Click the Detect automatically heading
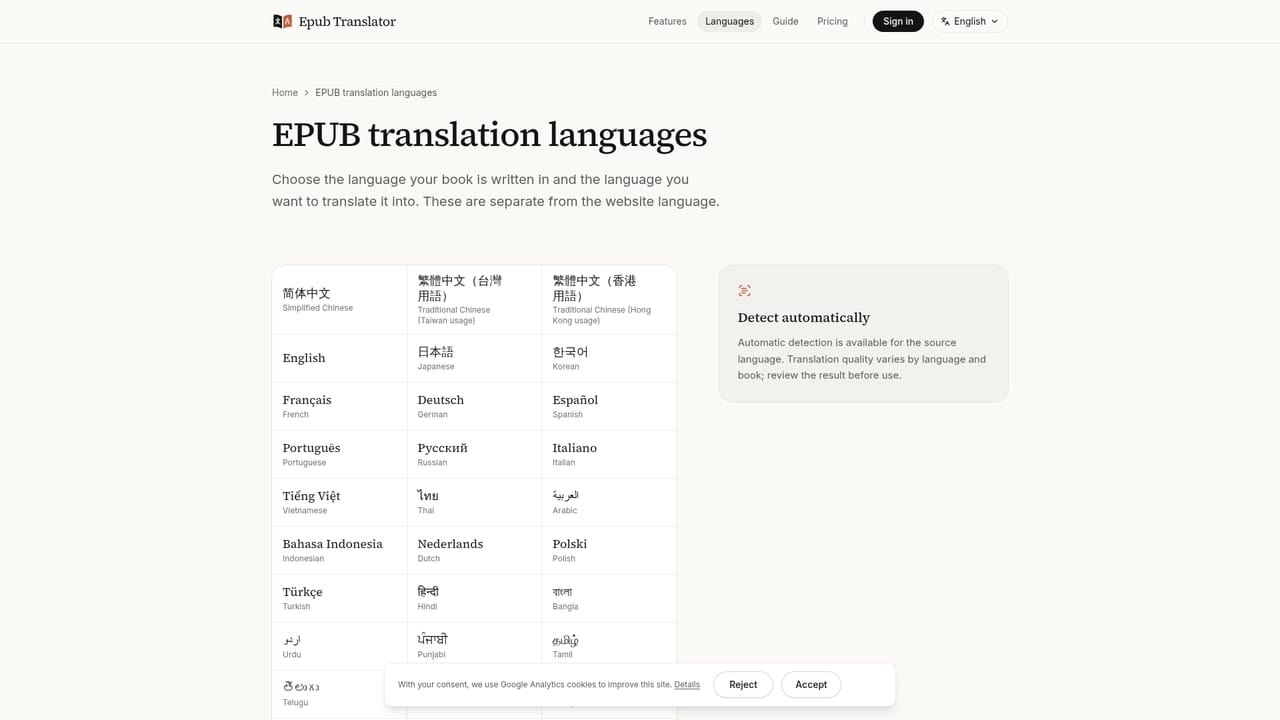 804,318
